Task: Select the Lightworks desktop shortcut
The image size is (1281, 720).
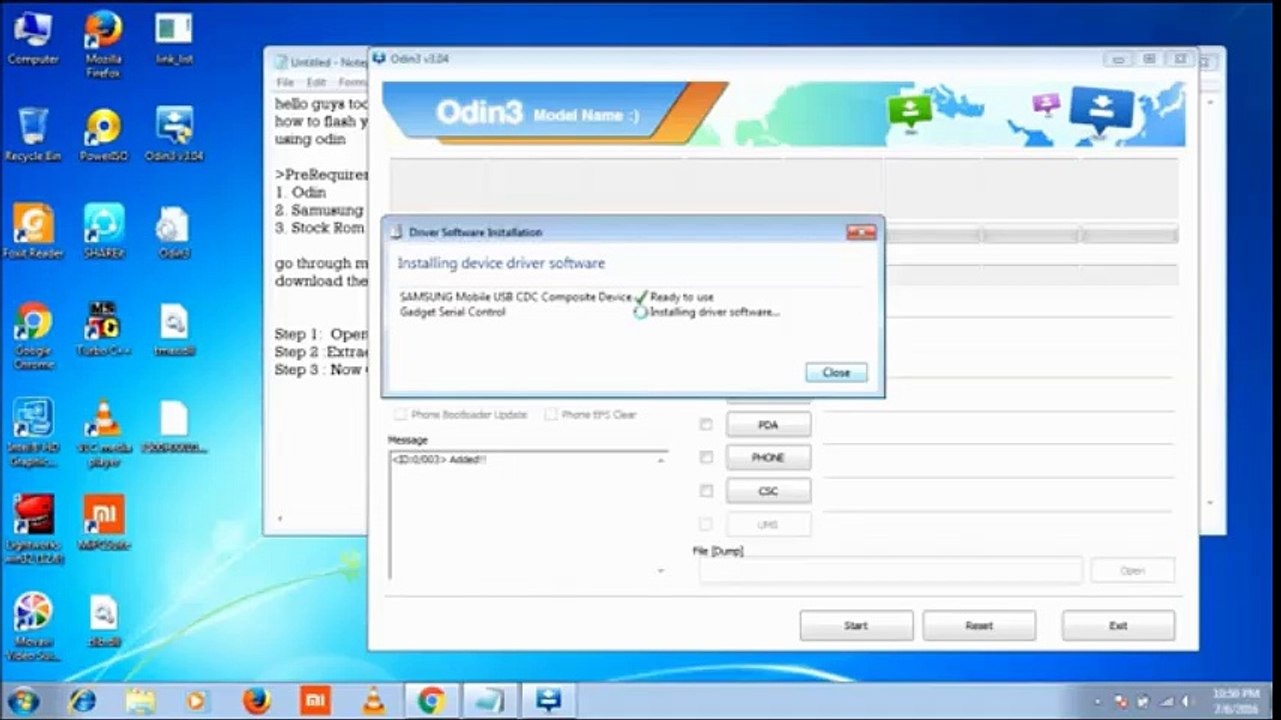Action: (x=32, y=529)
